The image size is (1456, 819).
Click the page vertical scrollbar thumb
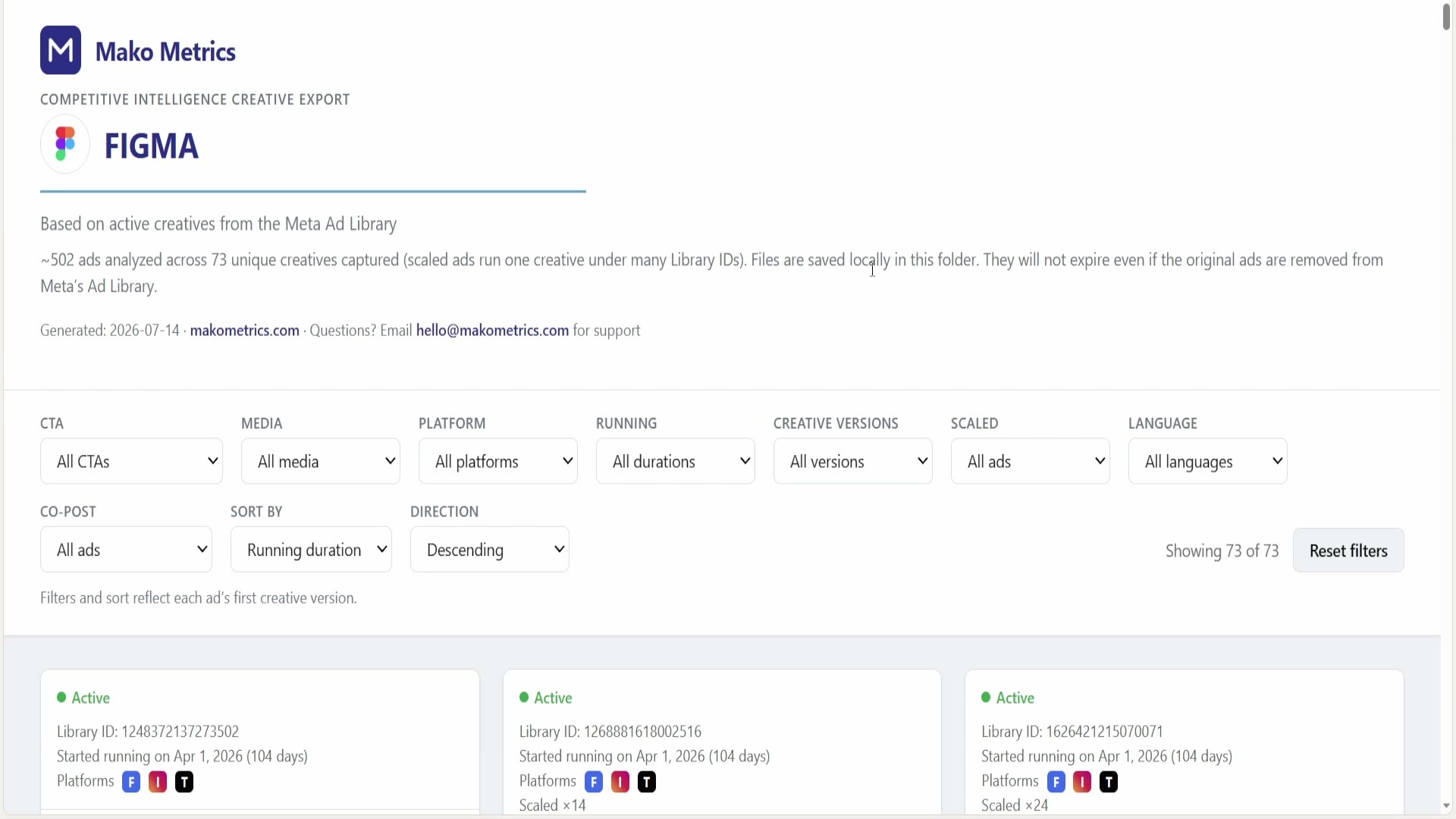1447,17
